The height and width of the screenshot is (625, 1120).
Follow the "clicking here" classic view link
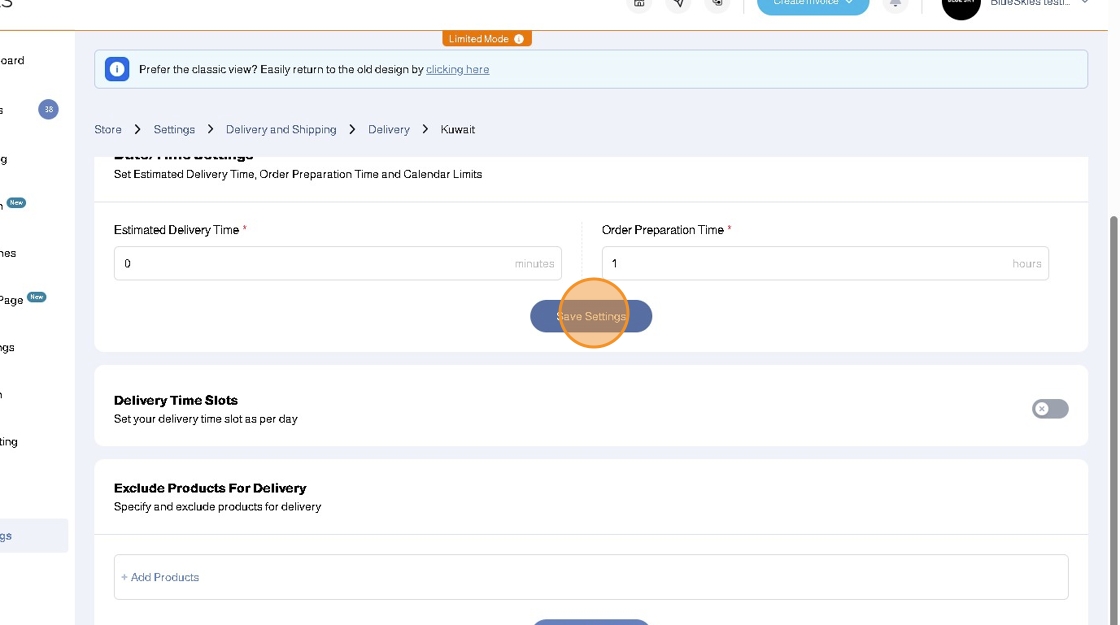click(x=457, y=69)
